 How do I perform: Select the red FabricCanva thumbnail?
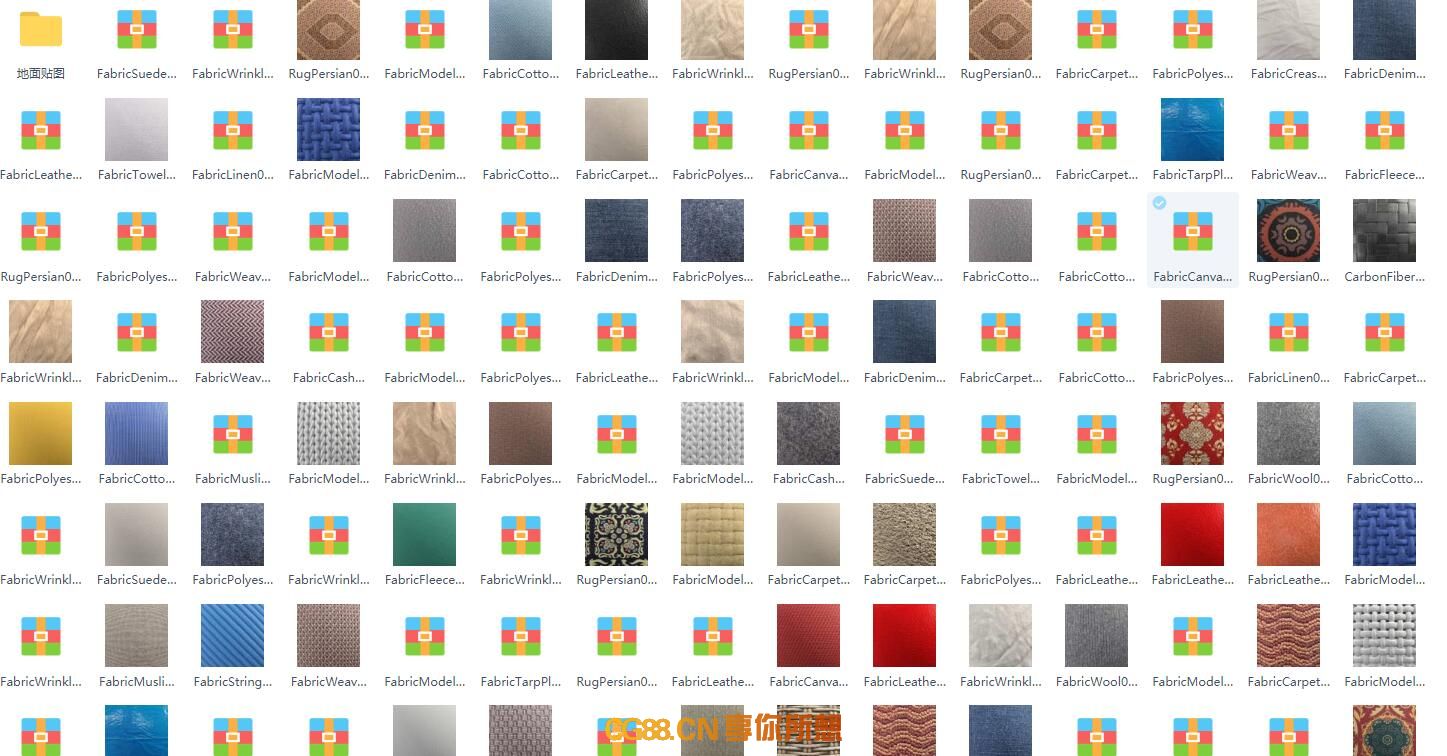808,635
